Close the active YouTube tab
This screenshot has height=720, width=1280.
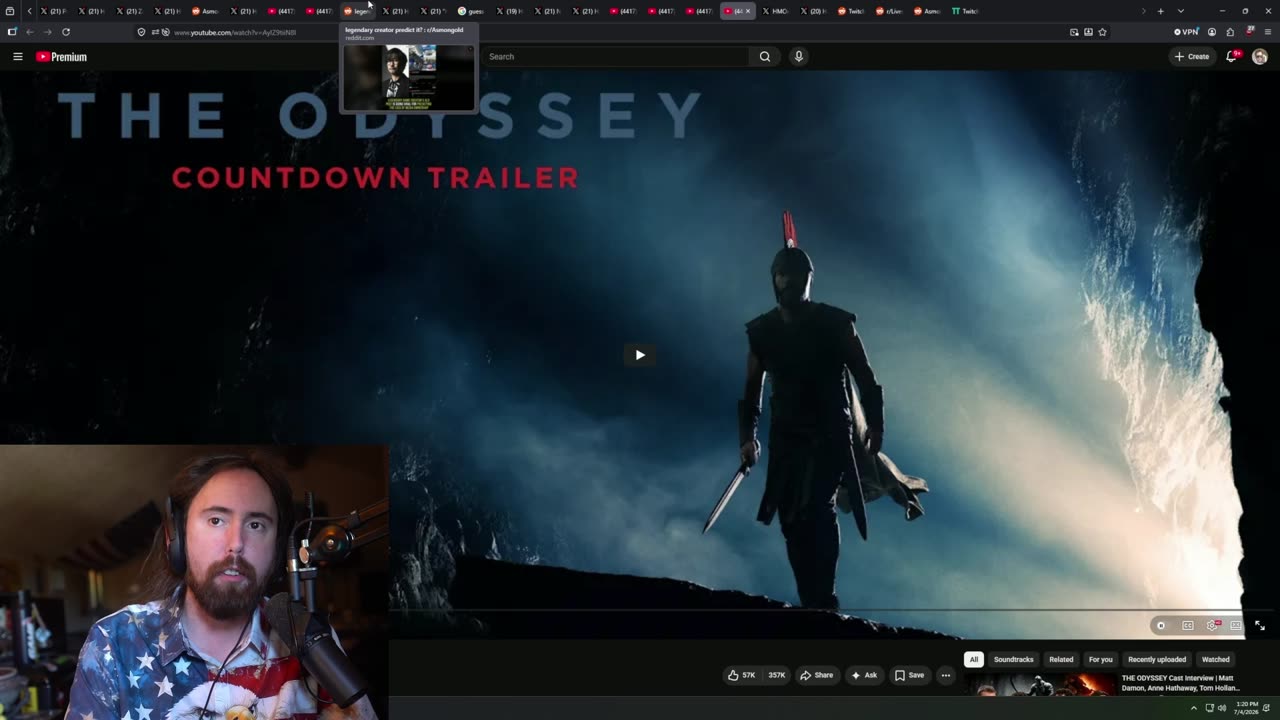[x=747, y=11]
